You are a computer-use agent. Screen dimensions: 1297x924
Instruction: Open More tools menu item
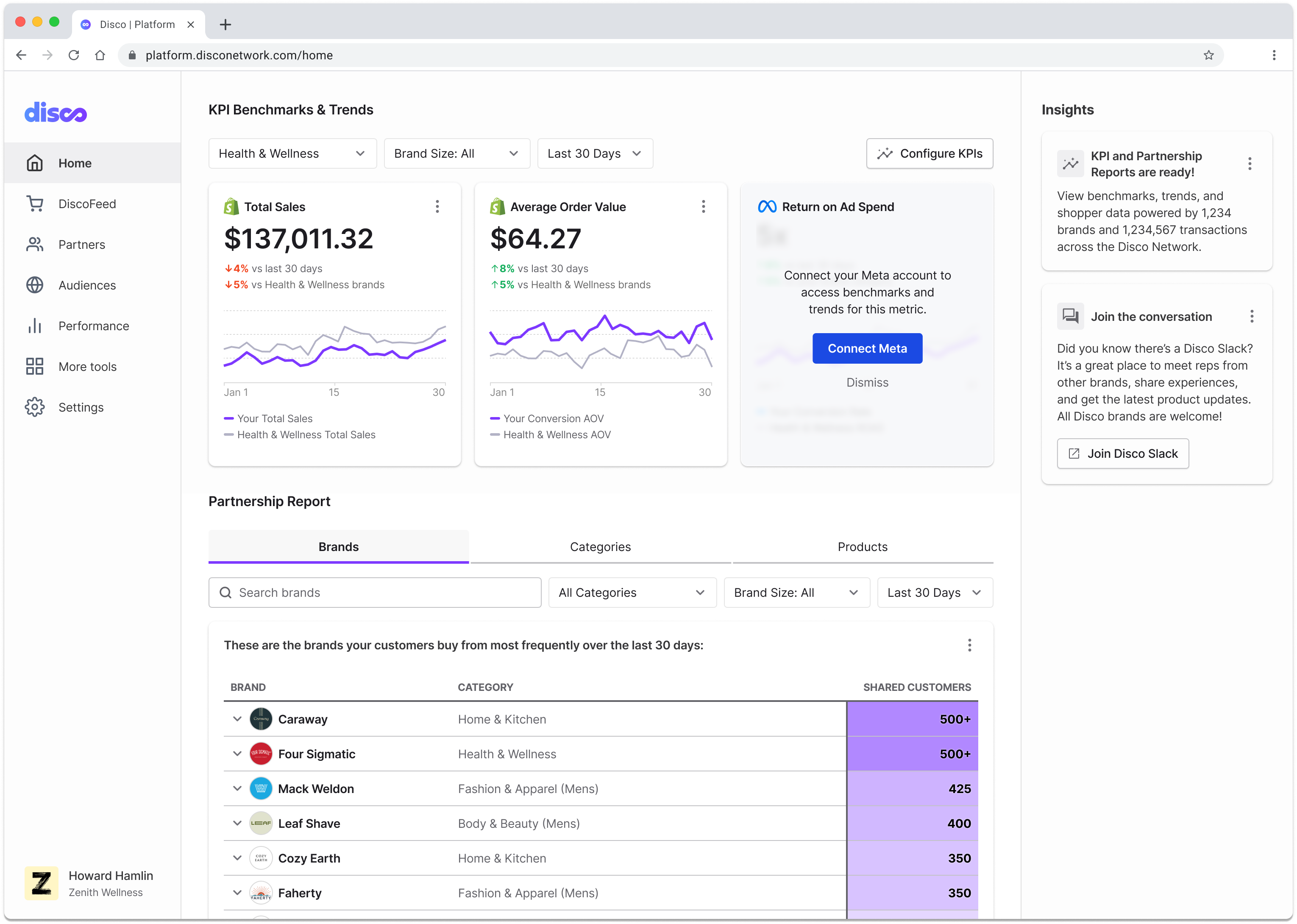[92, 366]
